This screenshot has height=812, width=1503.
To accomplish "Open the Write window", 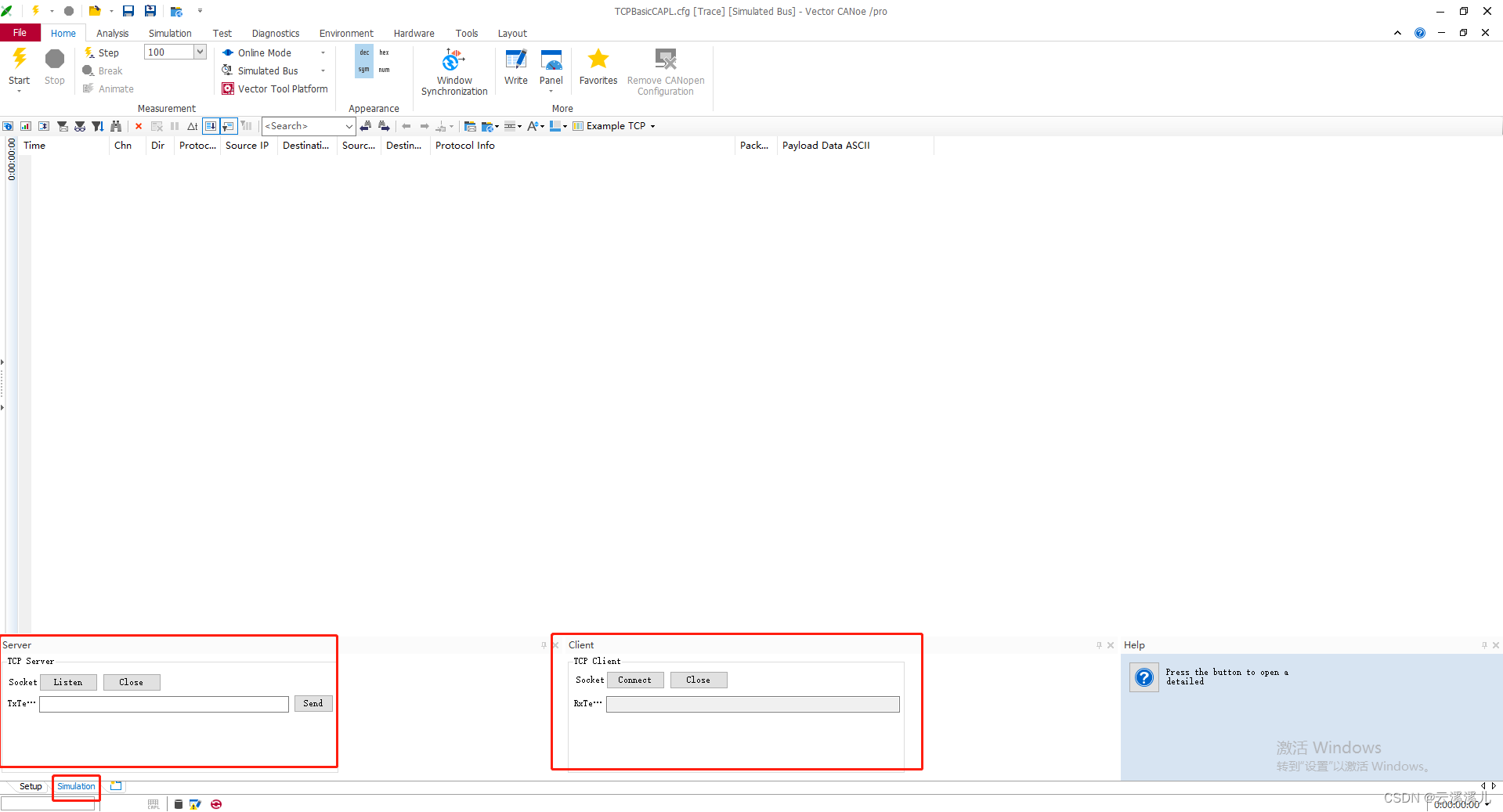I will point(516,67).
